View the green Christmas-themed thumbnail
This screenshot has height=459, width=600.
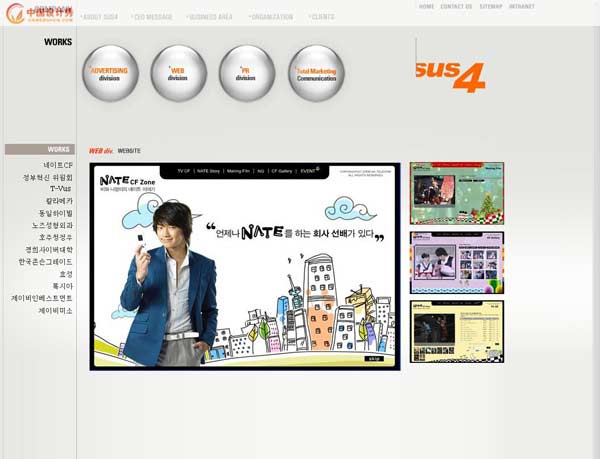457,193
